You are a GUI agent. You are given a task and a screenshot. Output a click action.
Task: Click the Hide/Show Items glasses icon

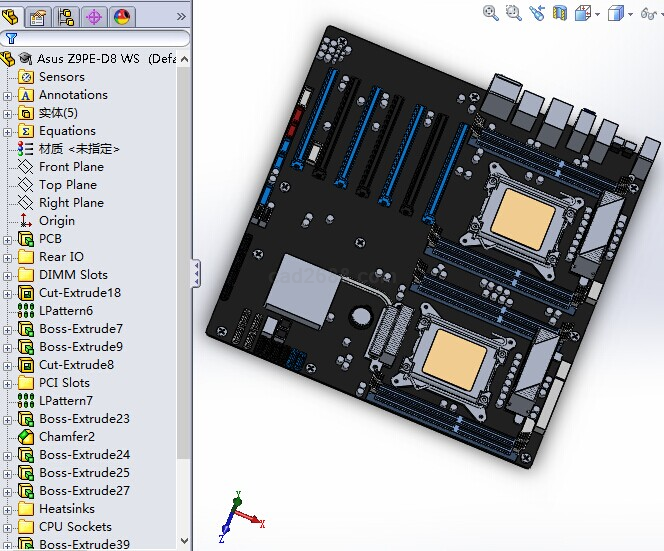[x=650, y=13]
